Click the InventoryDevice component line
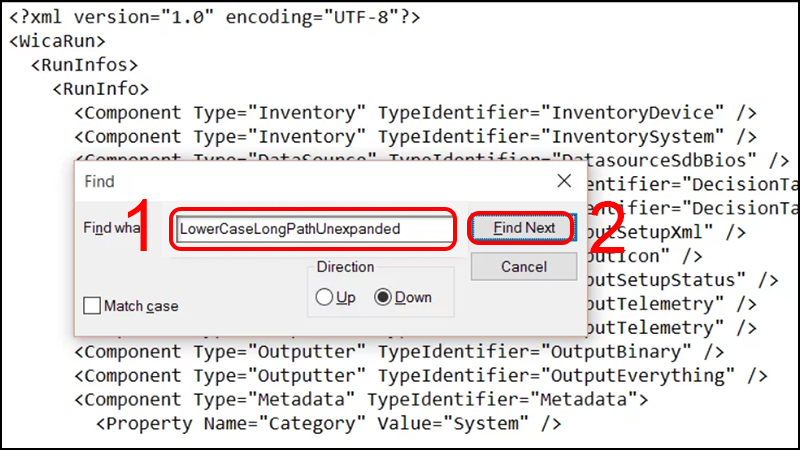Screen dimensions: 800x450 click(415, 113)
